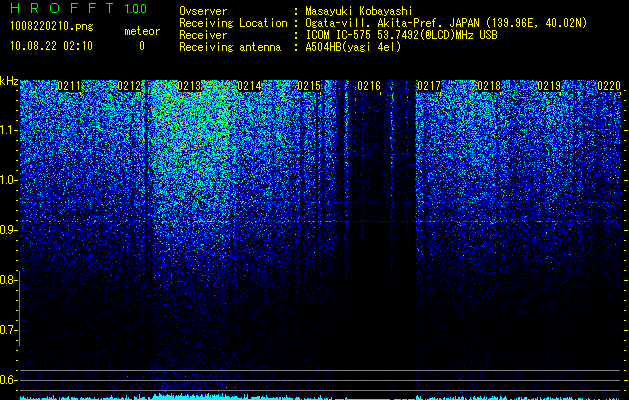This screenshot has height=400, width=629.
Task: Click the 0213 time marker
Action: point(189,86)
